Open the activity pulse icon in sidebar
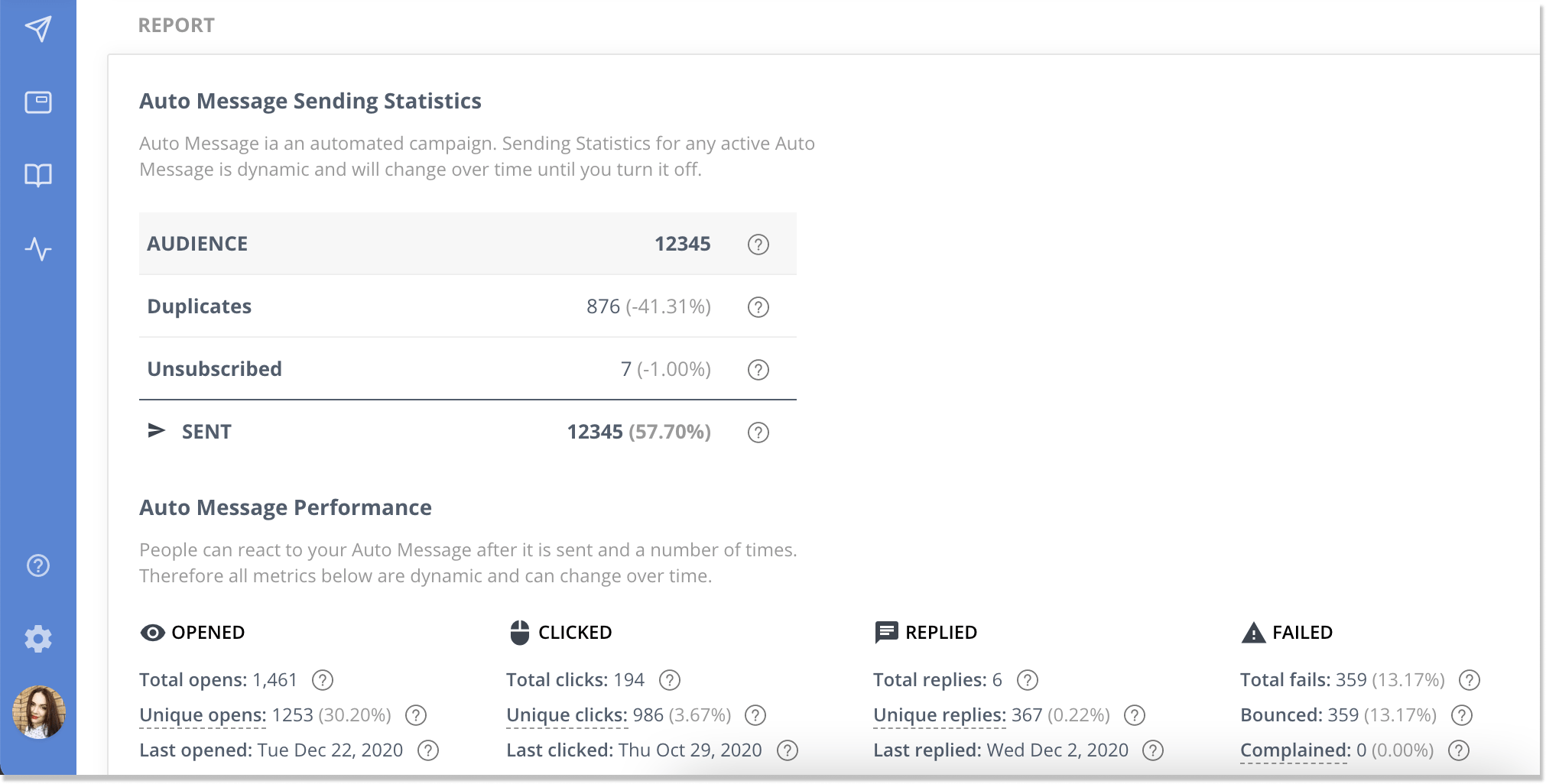This screenshot has width=1546, height=784. click(38, 249)
